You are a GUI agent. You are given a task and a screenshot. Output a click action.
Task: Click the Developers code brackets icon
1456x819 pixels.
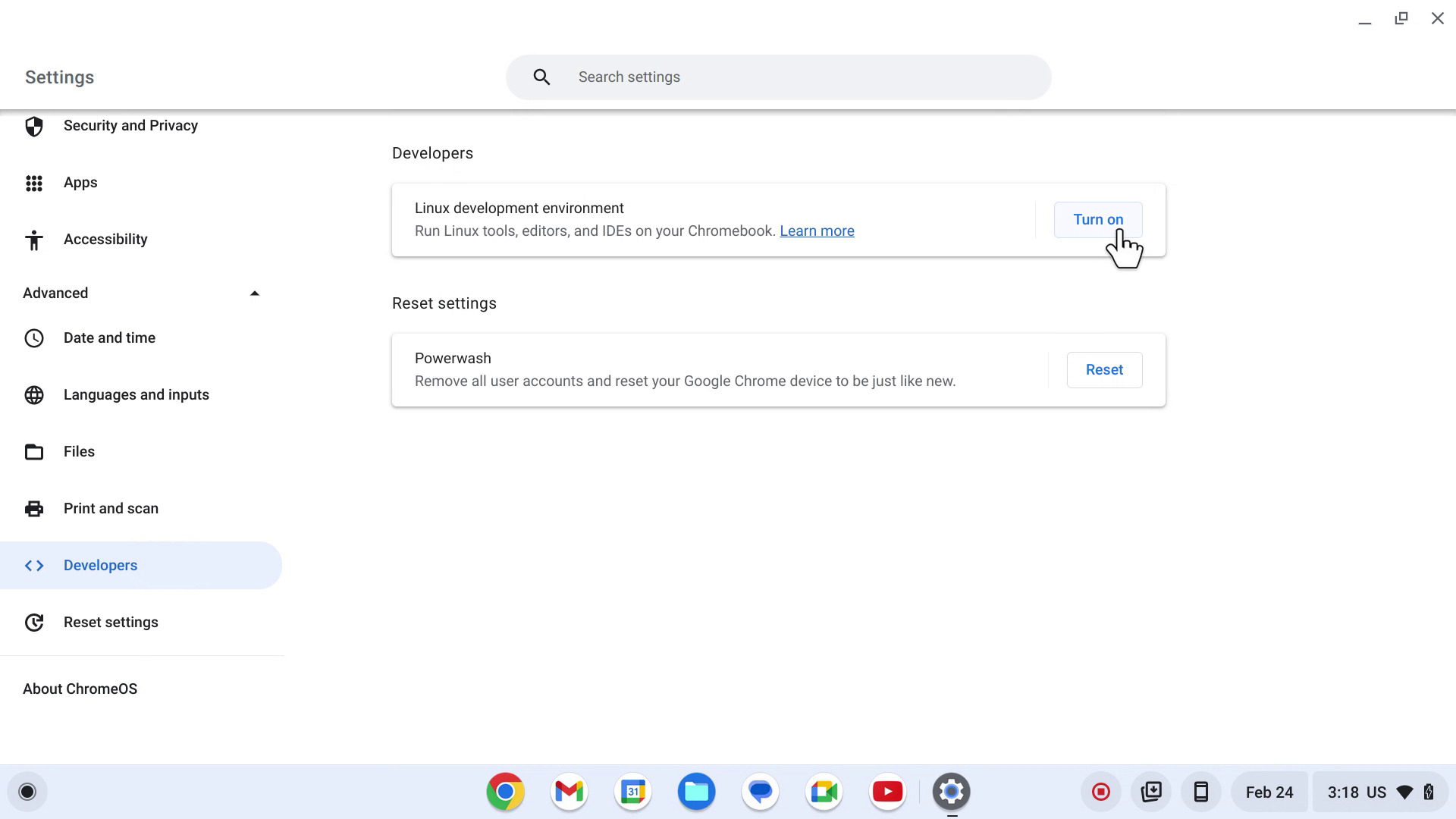click(34, 566)
